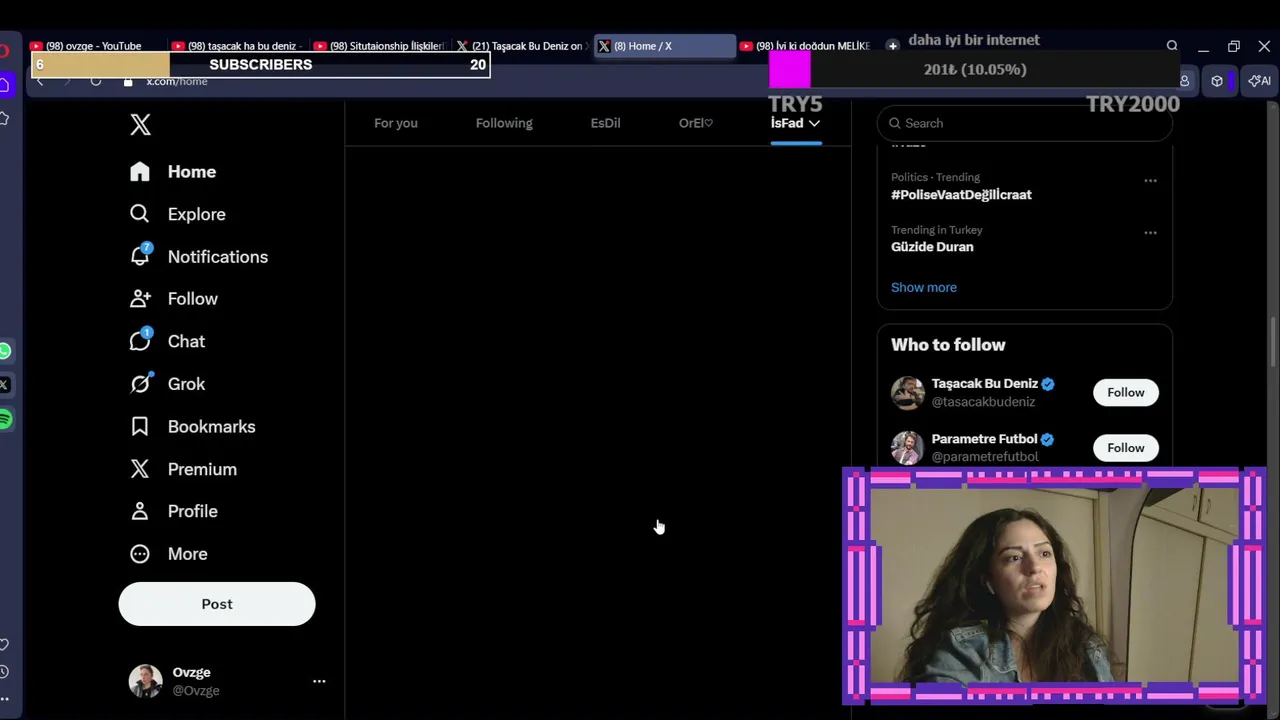Open Notifications text link
1280x720 pixels.
coord(218,257)
